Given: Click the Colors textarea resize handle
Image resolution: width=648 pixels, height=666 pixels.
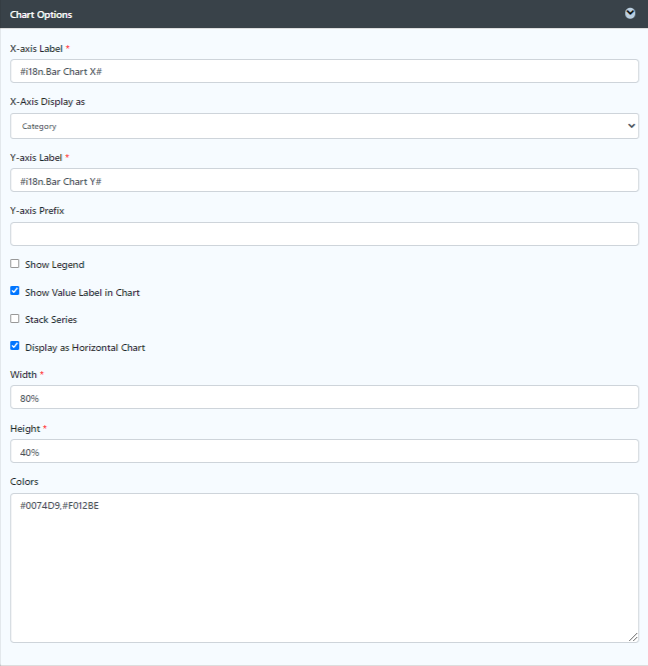Looking at the screenshot, I should click(633, 637).
